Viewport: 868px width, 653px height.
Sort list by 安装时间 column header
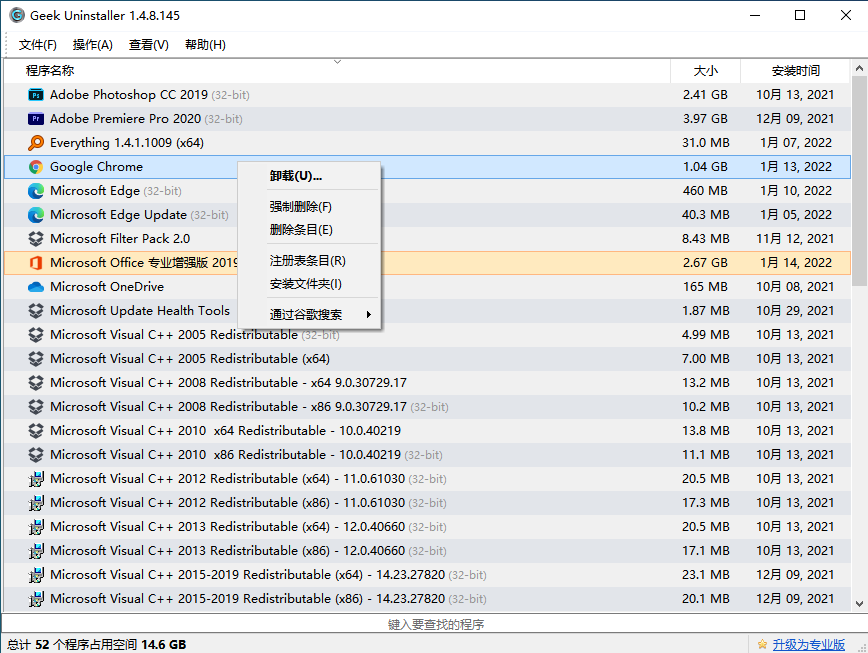(x=795, y=71)
